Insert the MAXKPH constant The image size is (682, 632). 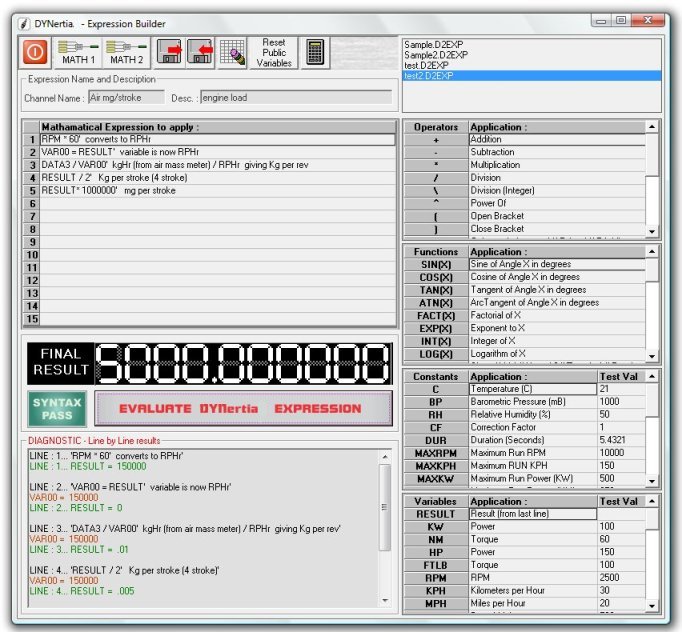point(436,466)
